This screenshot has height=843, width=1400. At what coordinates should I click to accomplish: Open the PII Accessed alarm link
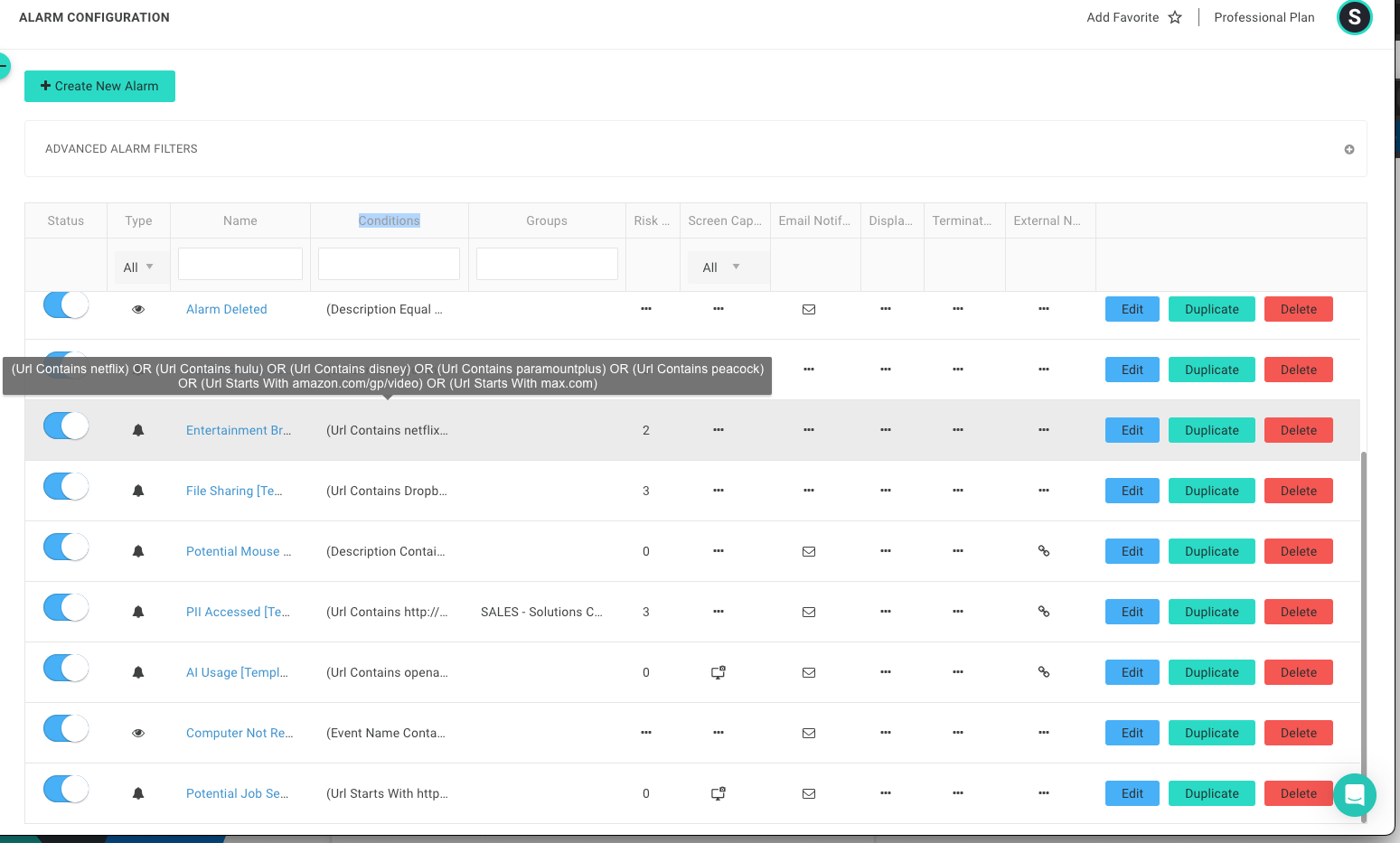pyautogui.click(x=238, y=612)
